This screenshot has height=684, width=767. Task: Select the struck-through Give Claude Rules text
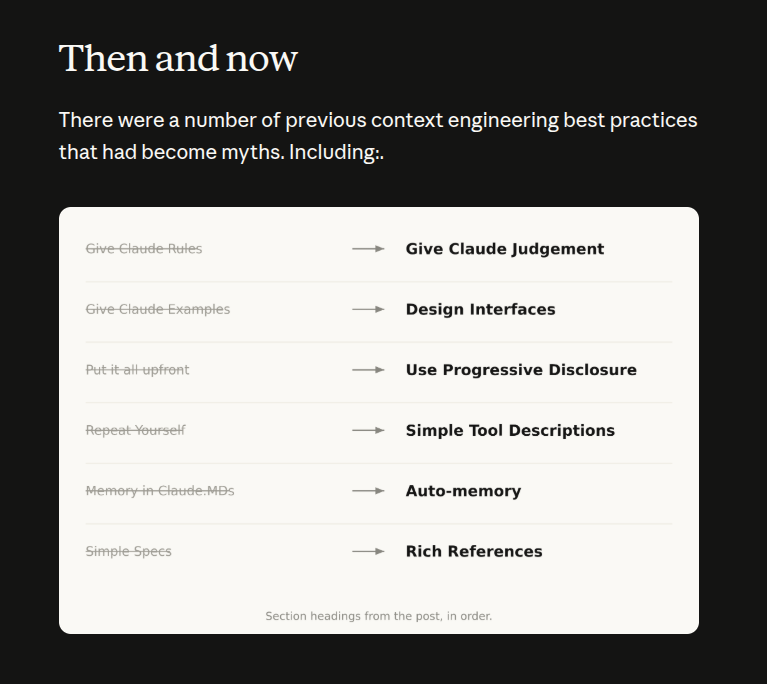[144, 249]
